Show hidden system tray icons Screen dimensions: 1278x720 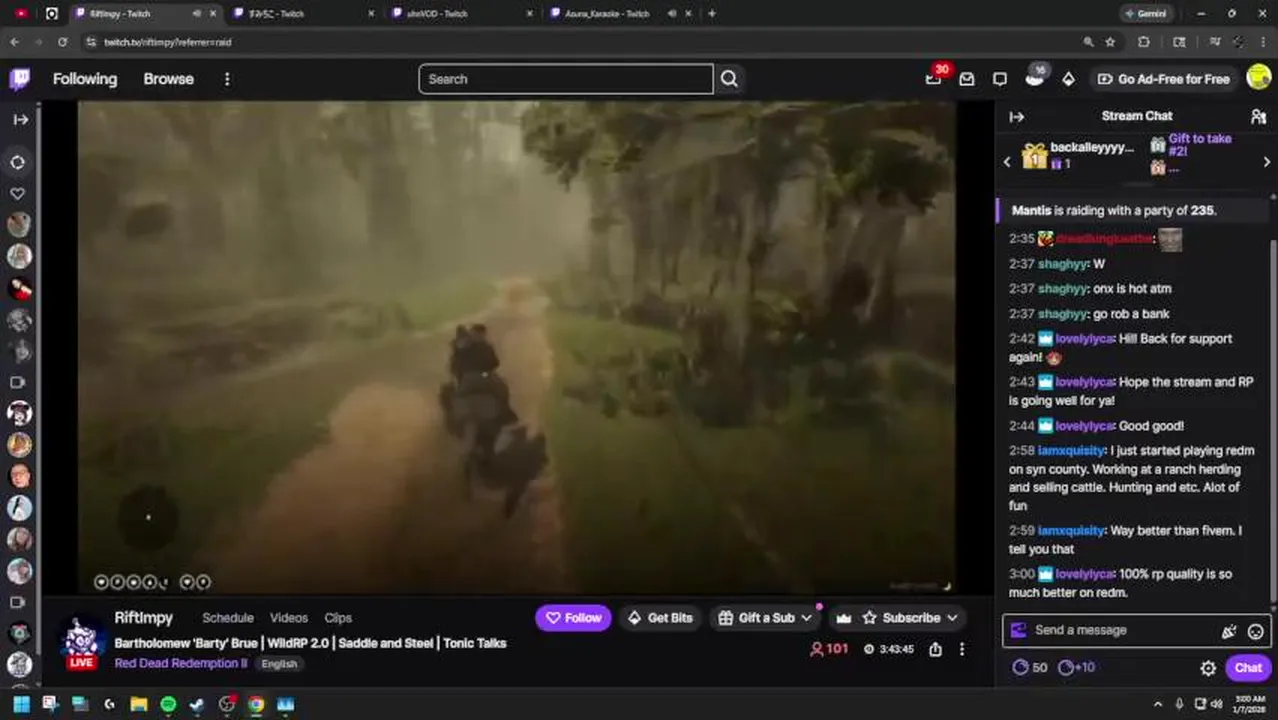(1159, 704)
